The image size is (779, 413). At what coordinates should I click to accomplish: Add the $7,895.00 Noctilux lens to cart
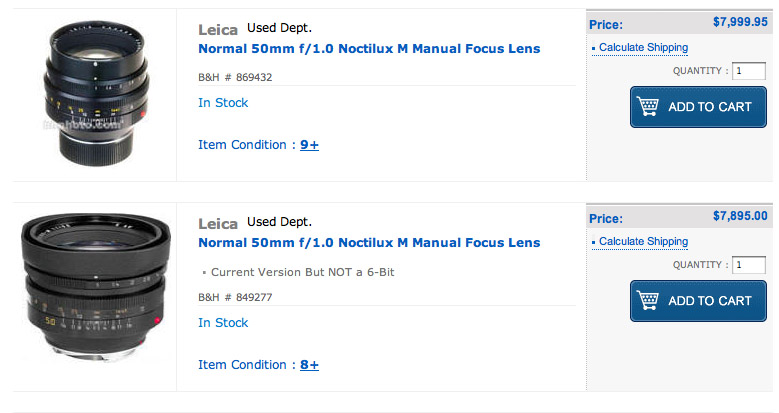pos(698,301)
